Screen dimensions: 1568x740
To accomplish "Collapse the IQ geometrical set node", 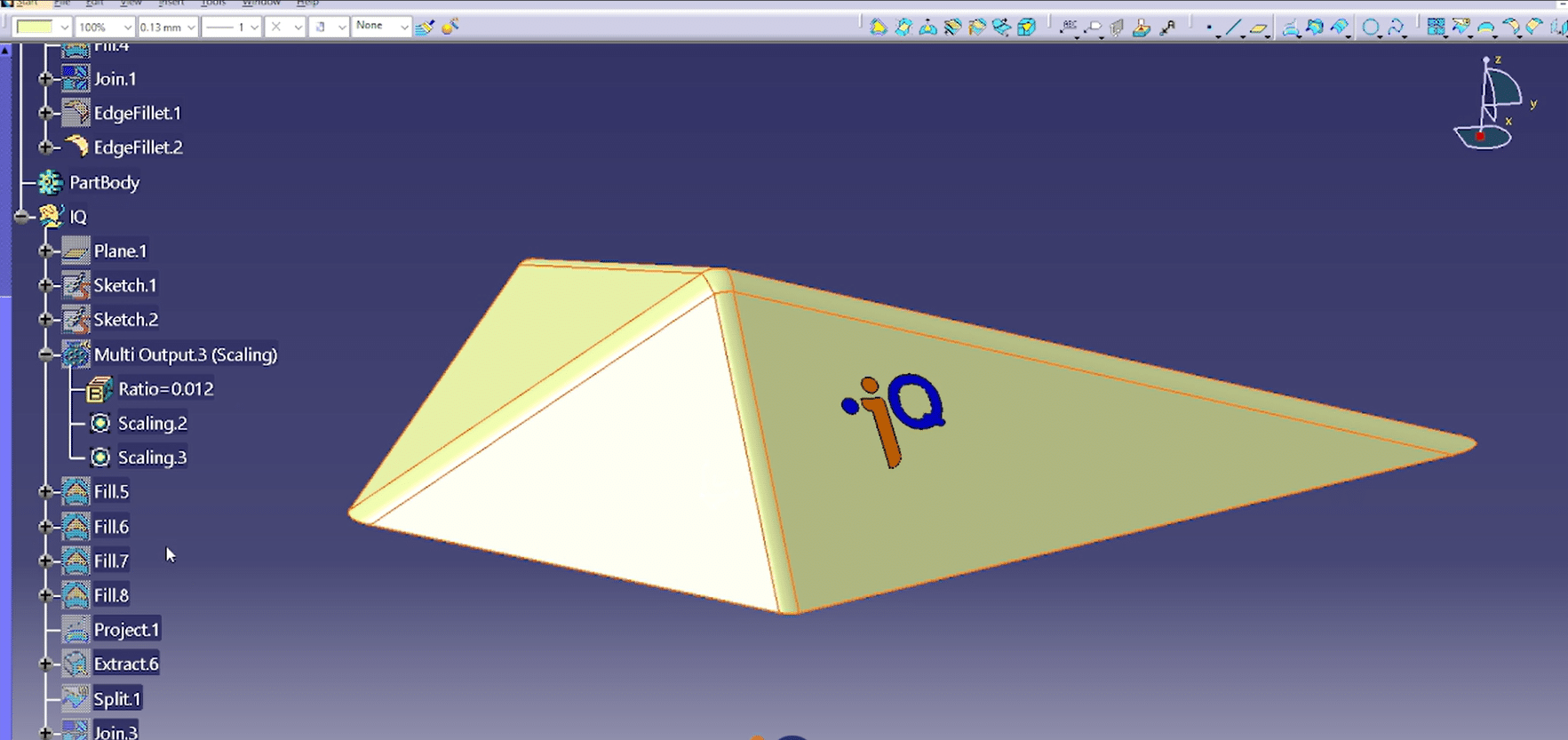I will pyautogui.click(x=21, y=216).
